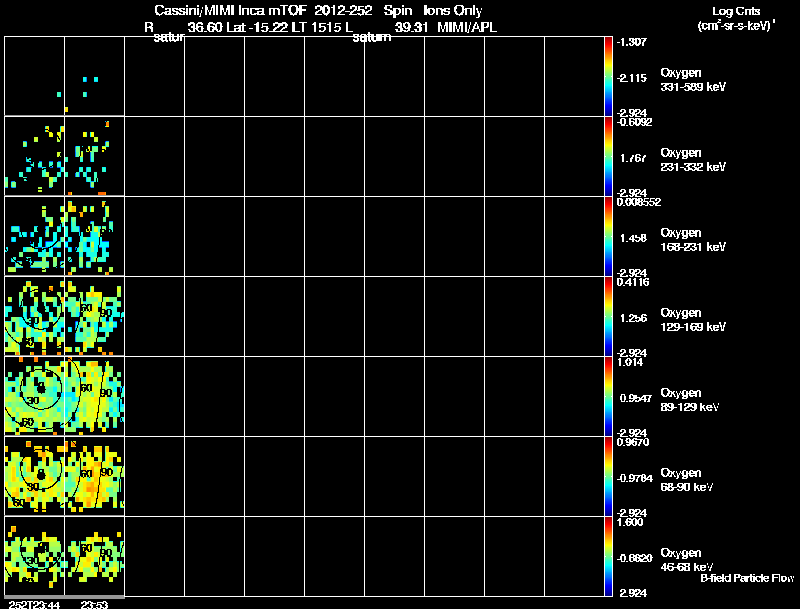
Task: Select the 168-231 keV image in 23:53 column
Action: coord(94,236)
